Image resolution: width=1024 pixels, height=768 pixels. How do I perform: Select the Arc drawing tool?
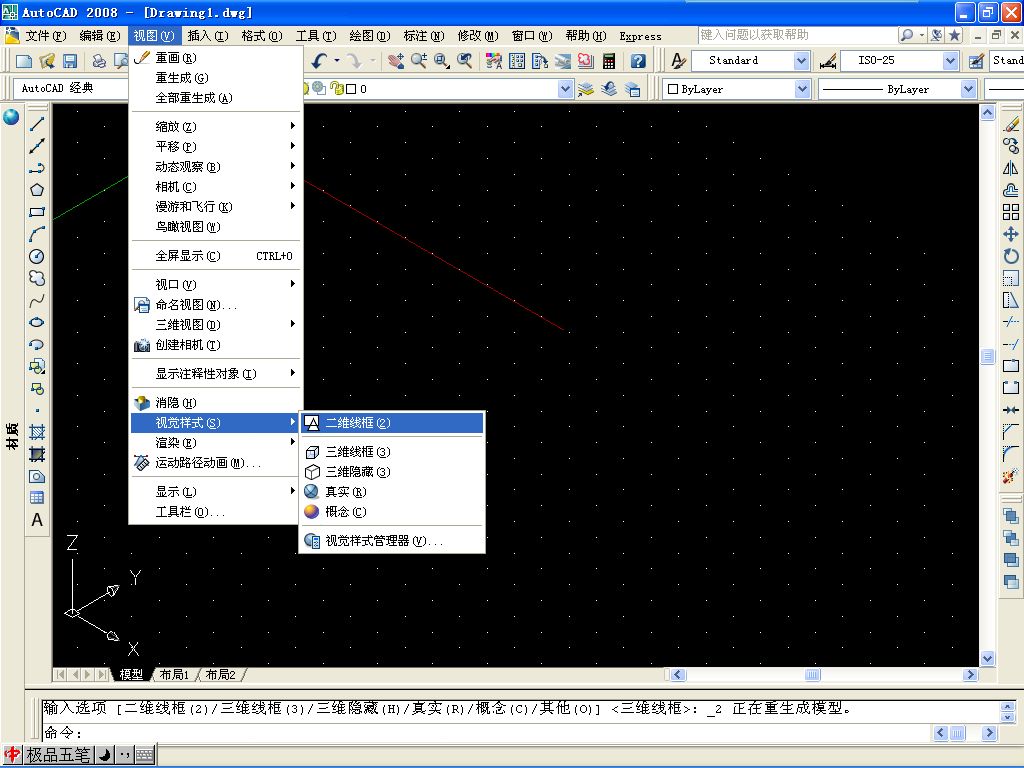coord(37,234)
